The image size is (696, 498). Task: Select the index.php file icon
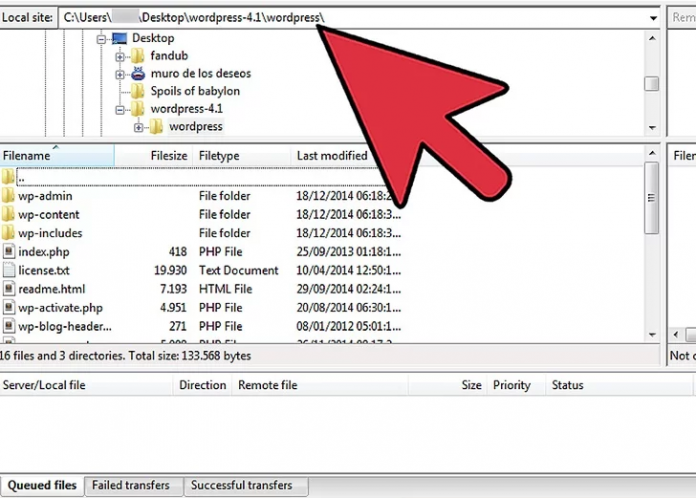[9, 252]
